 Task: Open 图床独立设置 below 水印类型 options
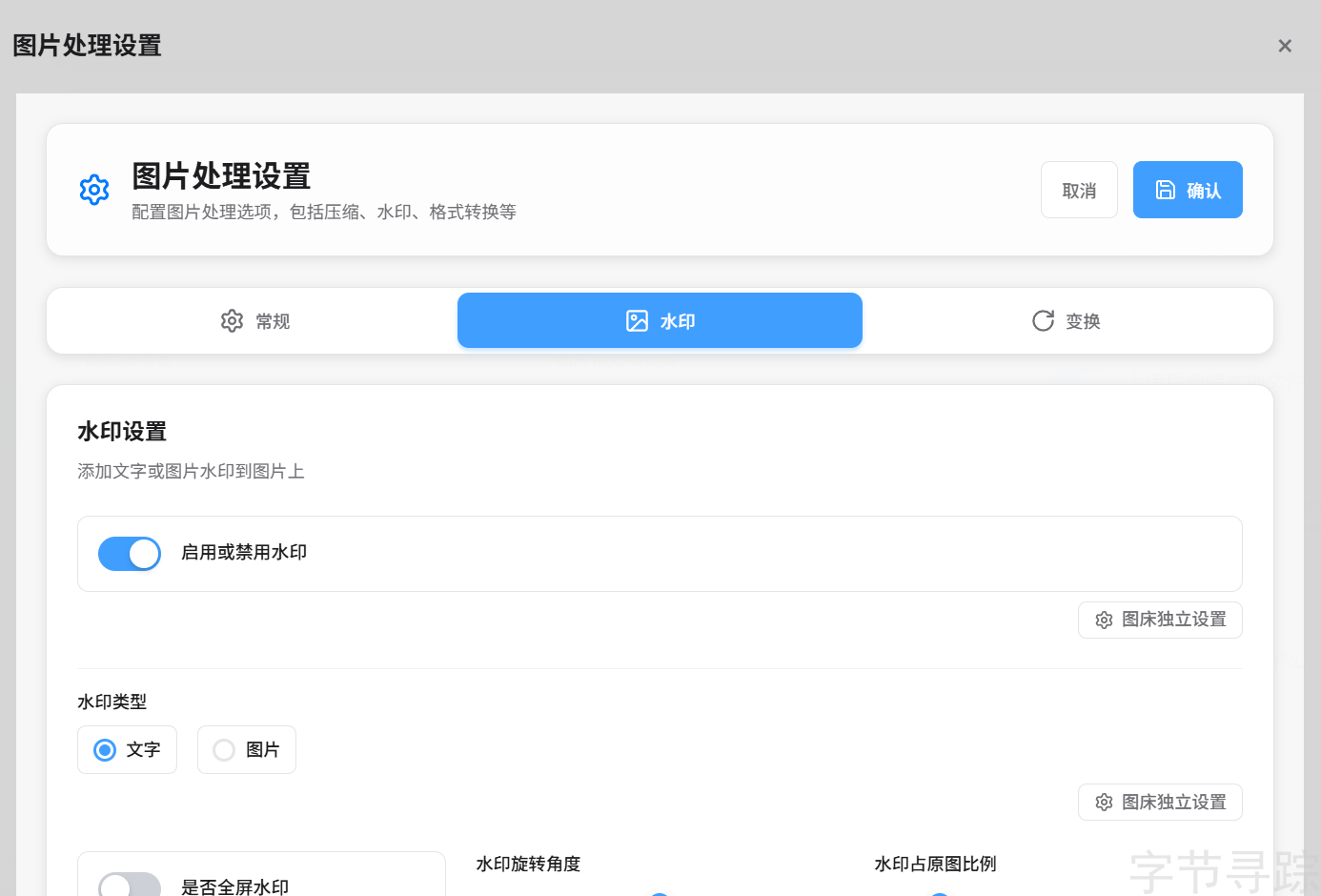click(1160, 803)
